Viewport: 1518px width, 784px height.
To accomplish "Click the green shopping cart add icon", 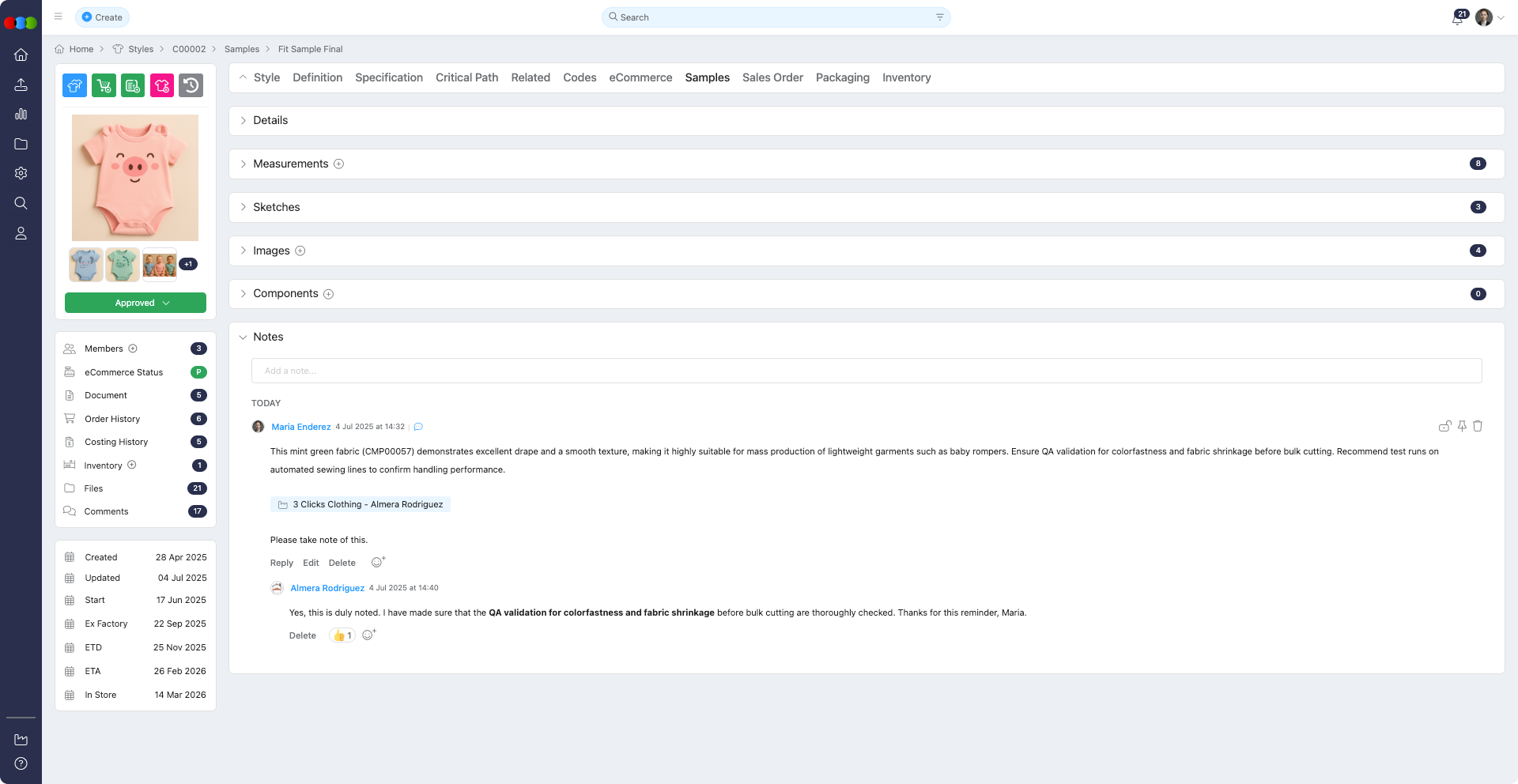I will click(104, 85).
